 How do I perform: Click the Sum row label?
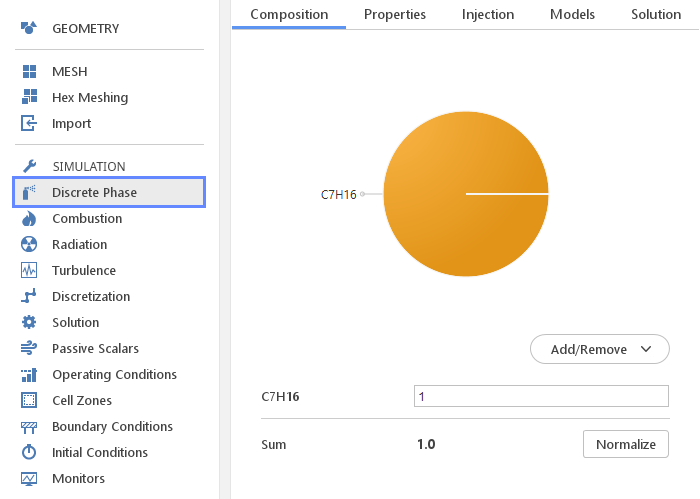274,445
